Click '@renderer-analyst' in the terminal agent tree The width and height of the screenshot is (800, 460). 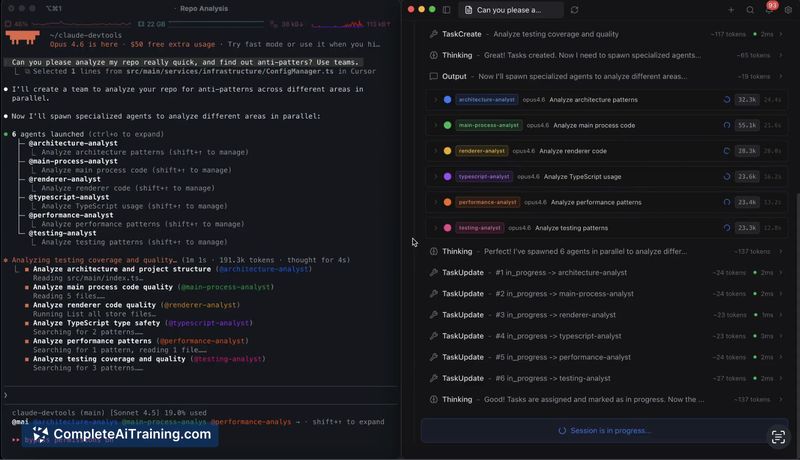(x=64, y=180)
